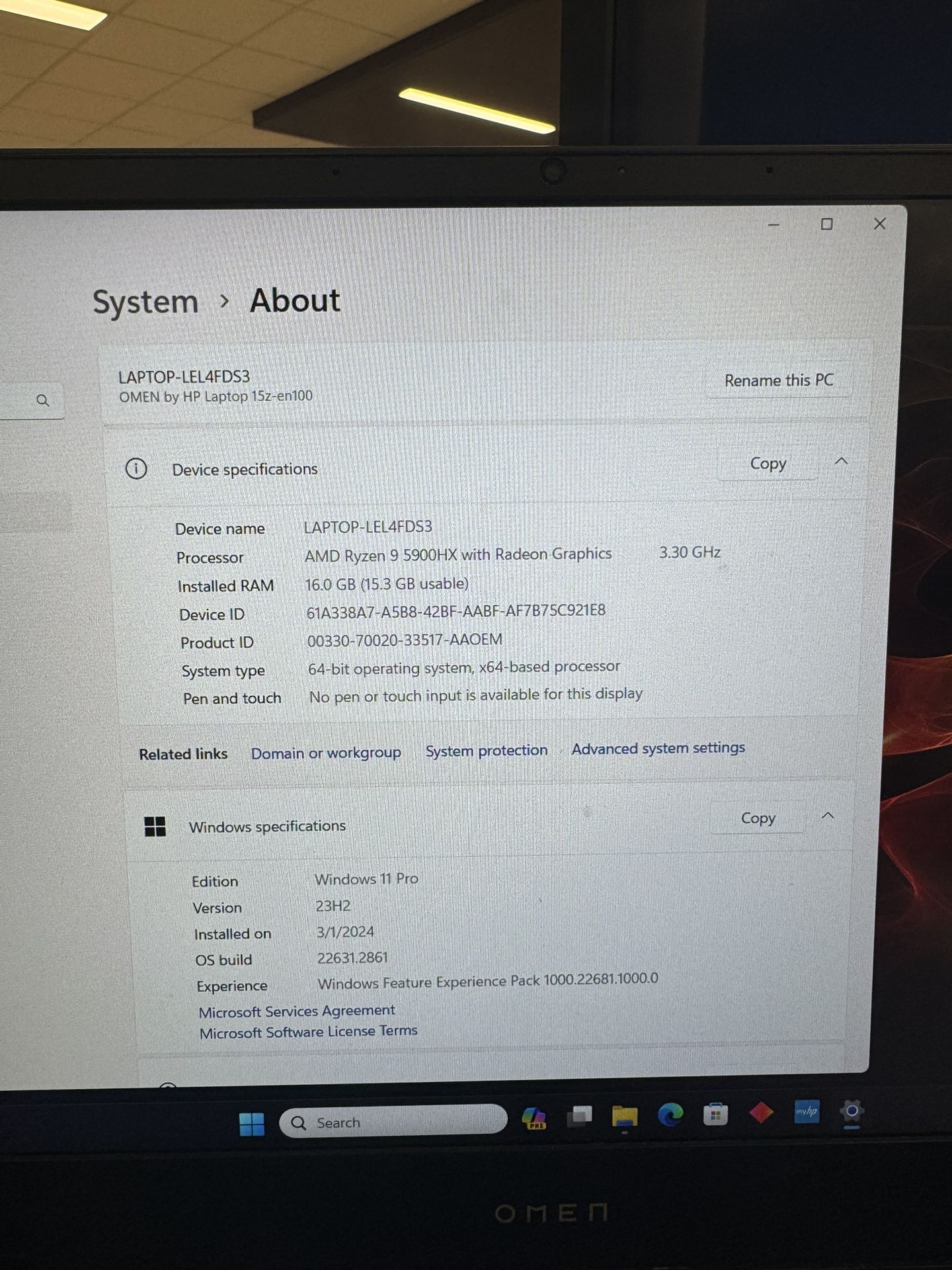The image size is (952, 1270).
Task: Click OS build value 22631.2861
Action: 352,958
